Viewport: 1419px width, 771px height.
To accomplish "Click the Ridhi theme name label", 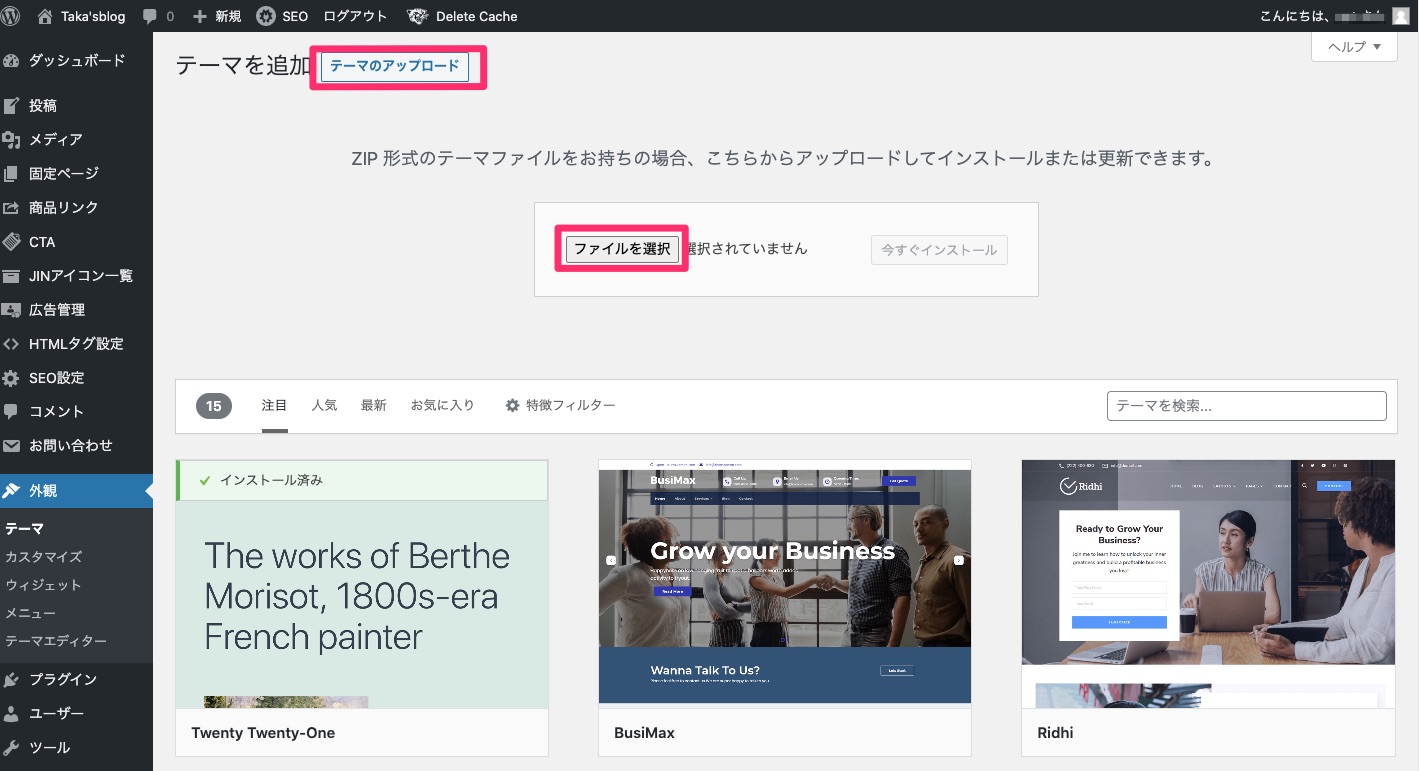I will pyautogui.click(x=1055, y=733).
